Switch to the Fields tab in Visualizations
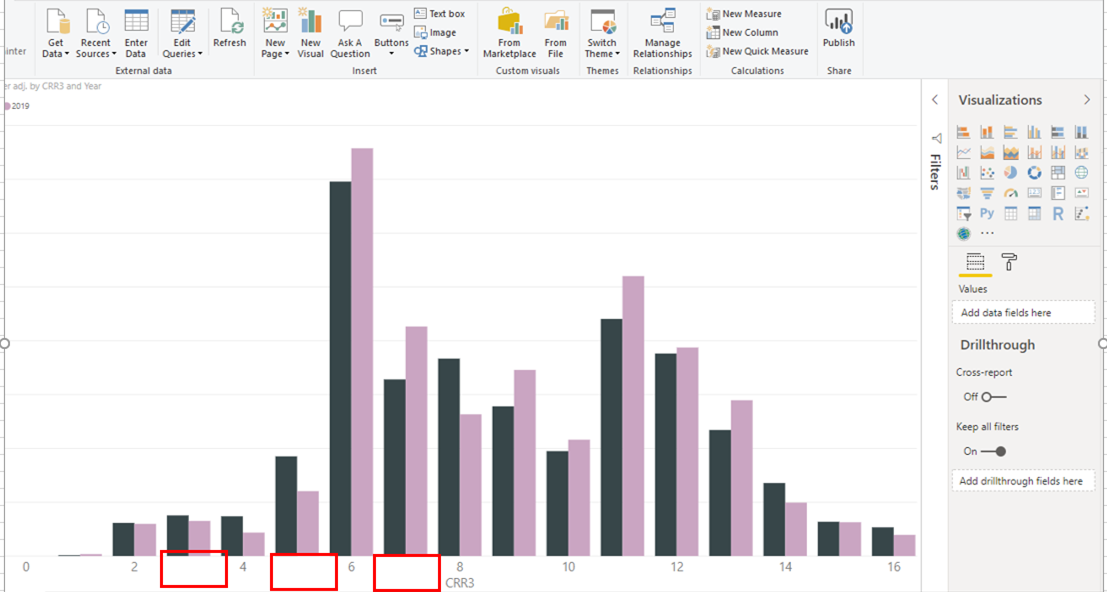Image resolution: width=1107 pixels, height=592 pixels. [x=975, y=262]
